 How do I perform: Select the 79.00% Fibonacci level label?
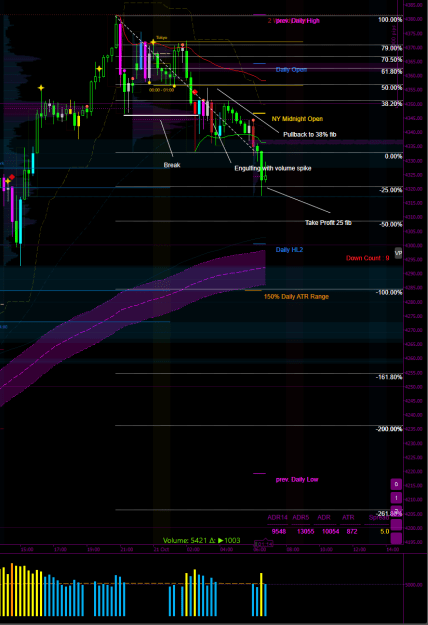tap(392, 48)
